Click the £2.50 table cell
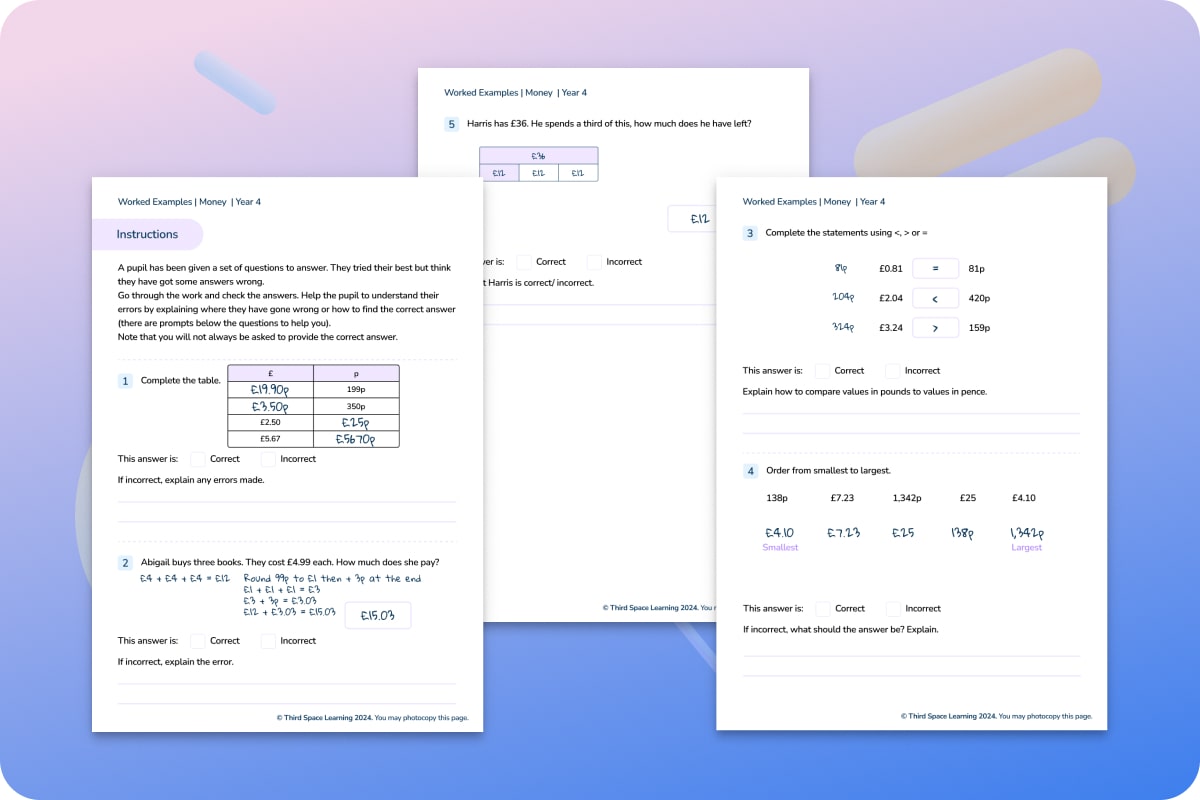 (x=271, y=423)
